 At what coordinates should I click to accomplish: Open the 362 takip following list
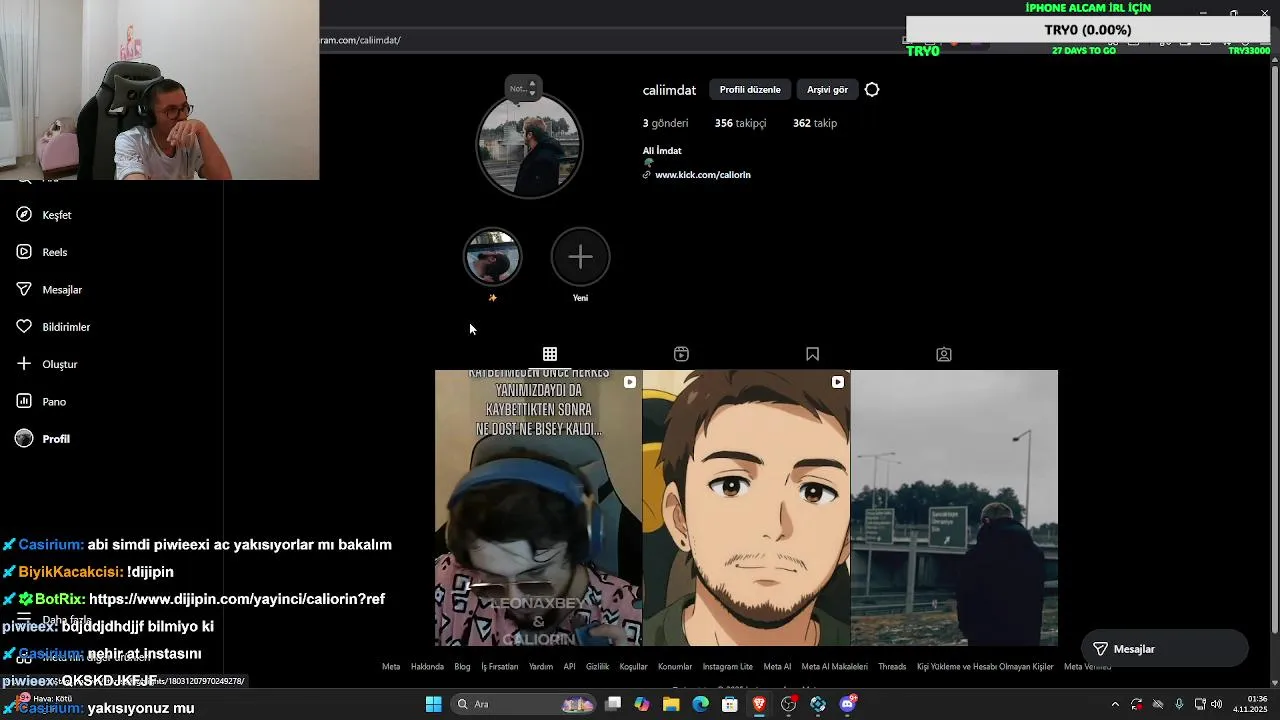click(x=815, y=123)
